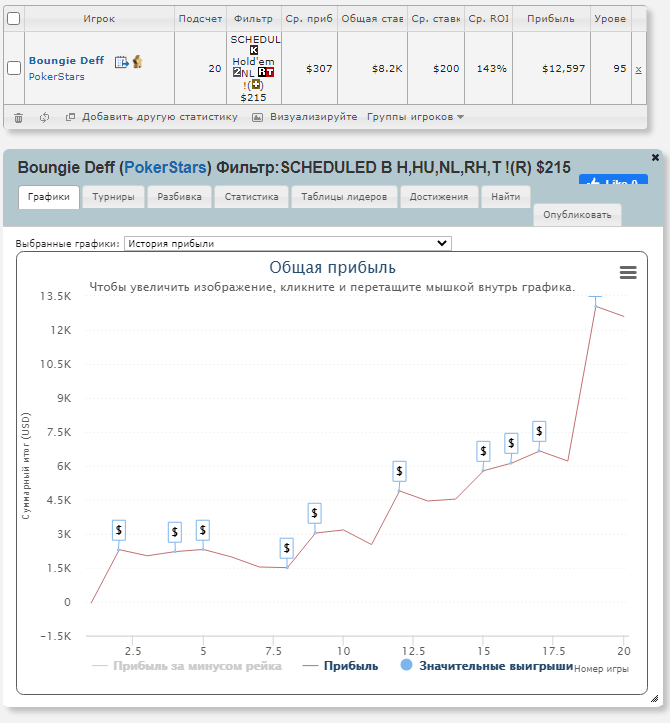Click the calendar export icon beside Boungie Deff
The height and width of the screenshot is (723, 670).
coord(121,62)
